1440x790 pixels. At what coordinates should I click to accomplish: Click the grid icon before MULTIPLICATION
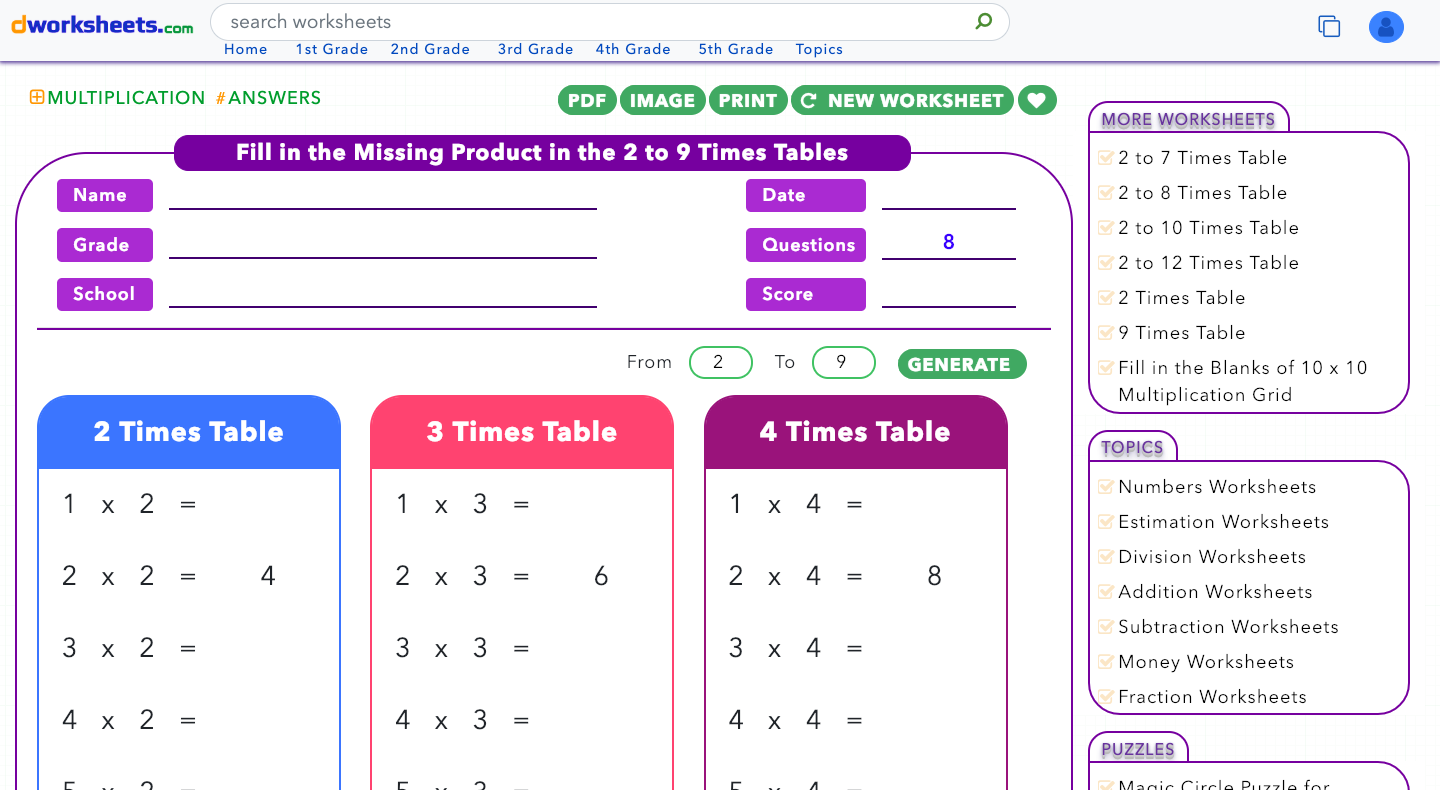pyautogui.click(x=35, y=97)
